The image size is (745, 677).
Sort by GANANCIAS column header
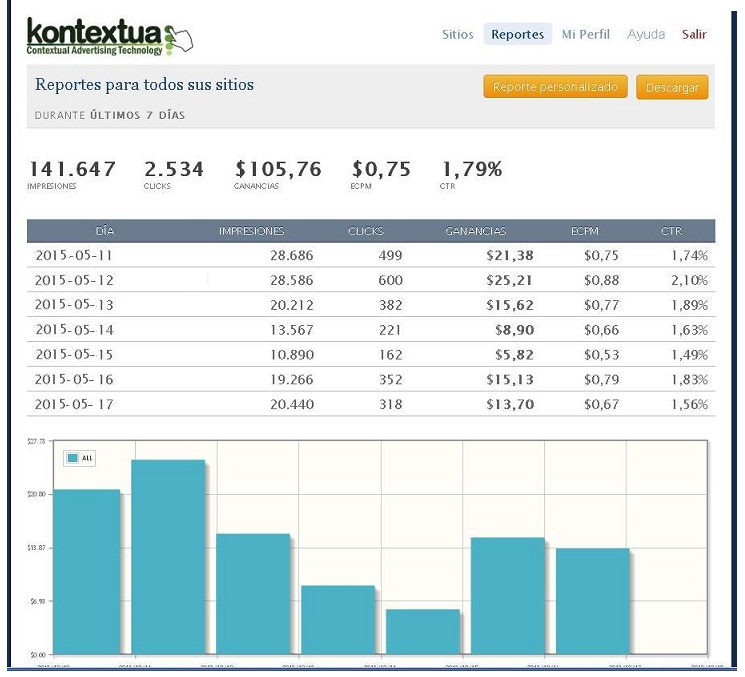click(476, 231)
